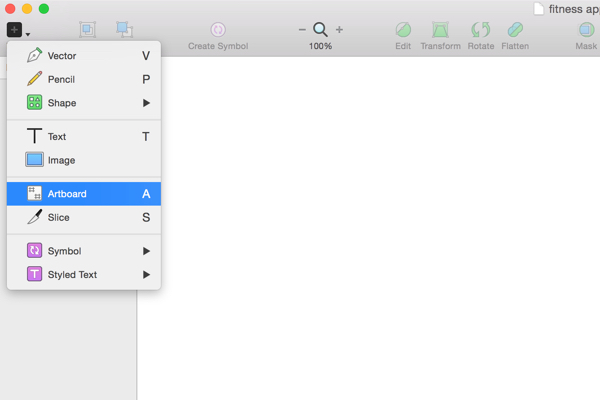Screen dimensions: 600x400
Task: Click the magnifying glass zoom icon
Action: [x=320, y=29]
